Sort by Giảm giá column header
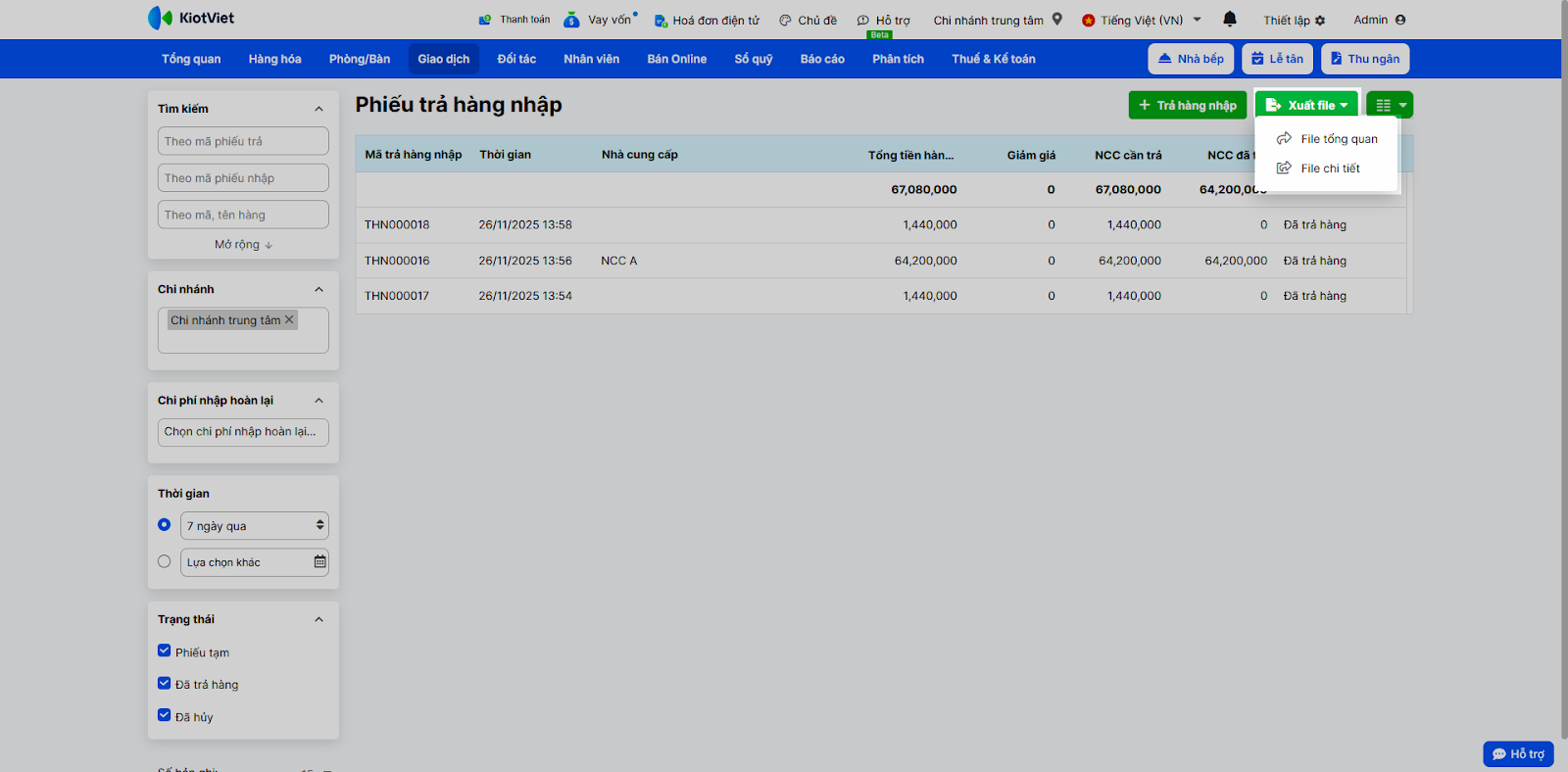 (x=1031, y=155)
